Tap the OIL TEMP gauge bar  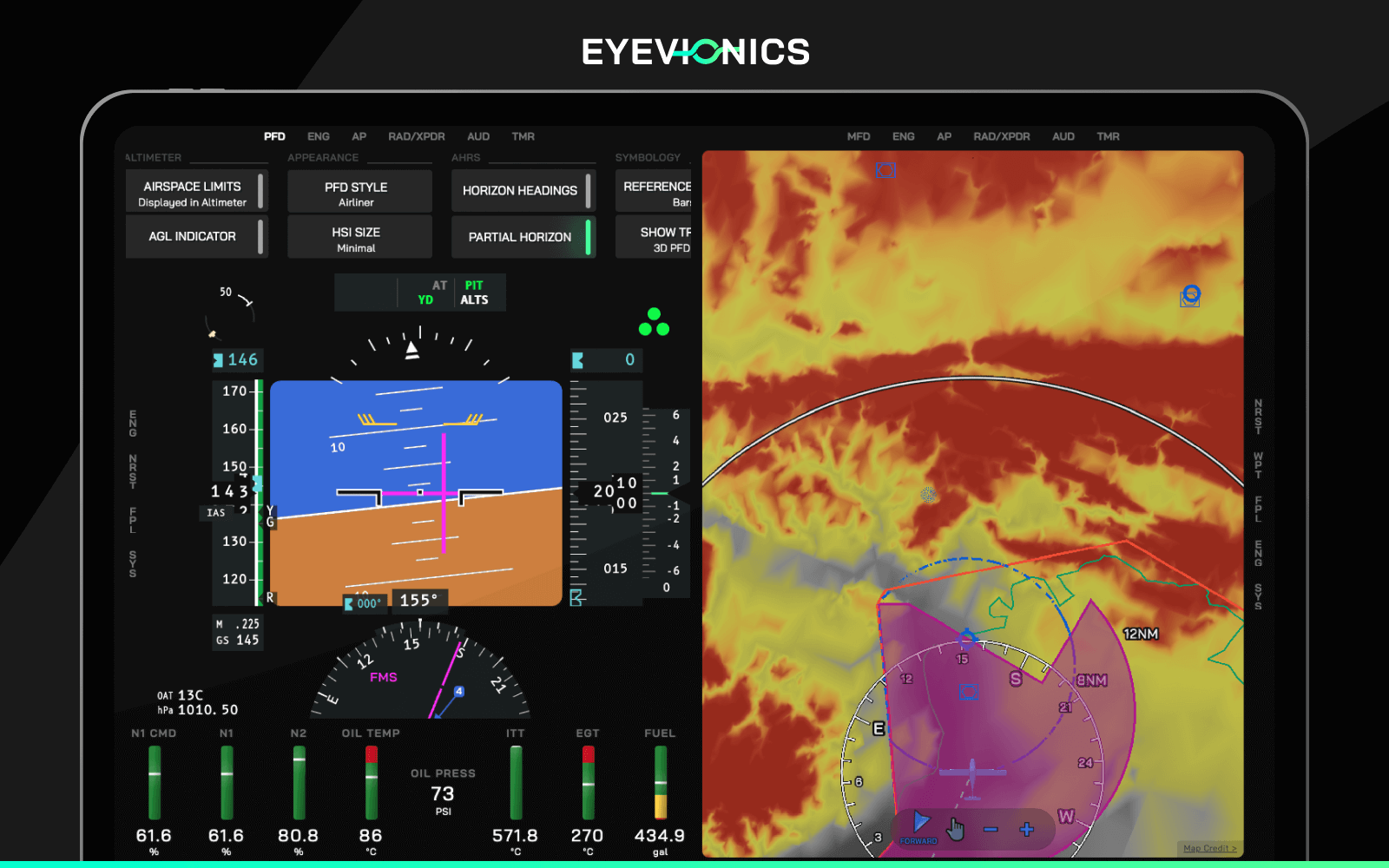(372, 783)
